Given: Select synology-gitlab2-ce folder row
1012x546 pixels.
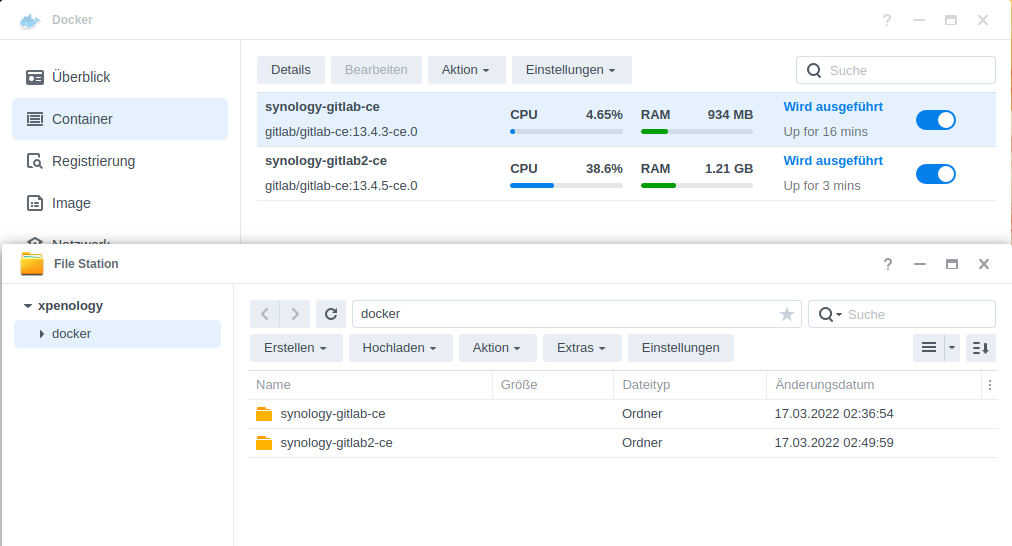Looking at the screenshot, I should (x=622, y=443).
